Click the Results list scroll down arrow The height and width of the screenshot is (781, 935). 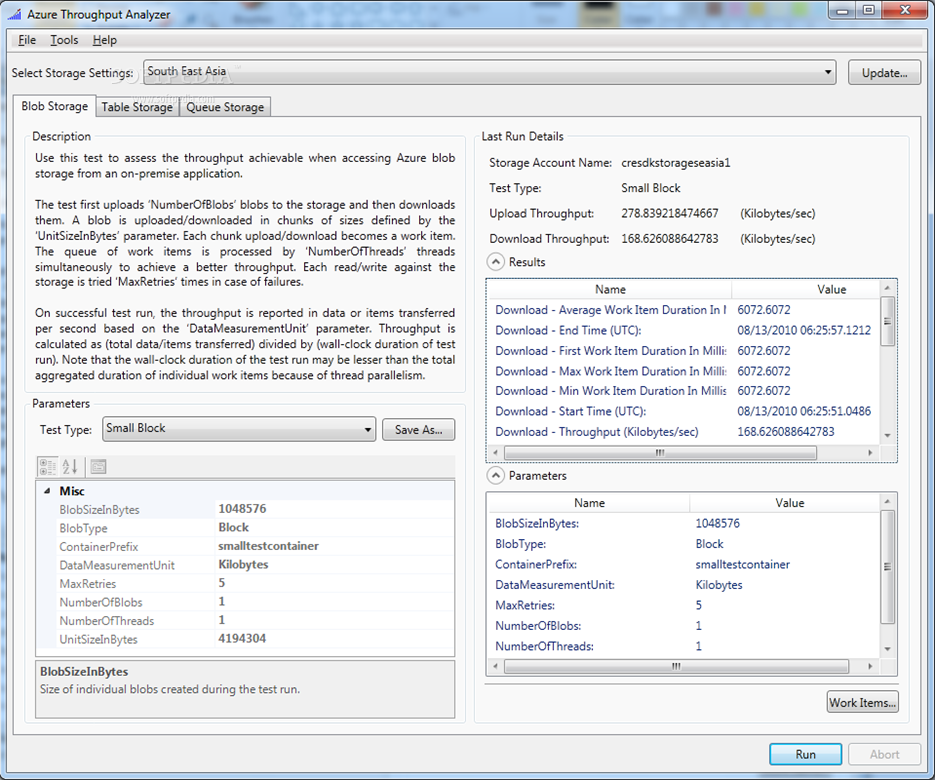(887, 435)
